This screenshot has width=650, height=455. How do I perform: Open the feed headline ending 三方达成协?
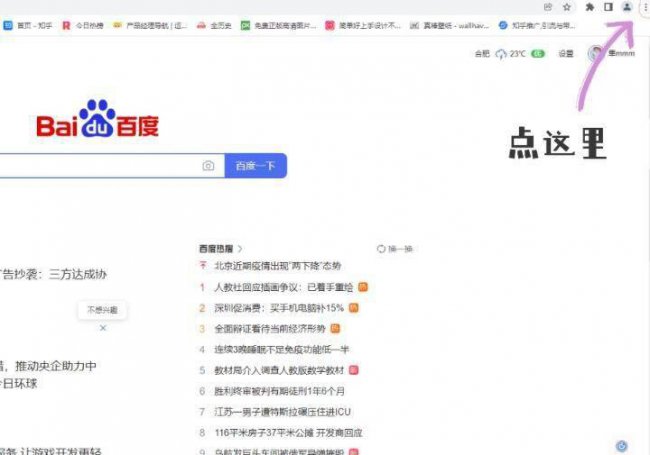click(x=53, y=274)
